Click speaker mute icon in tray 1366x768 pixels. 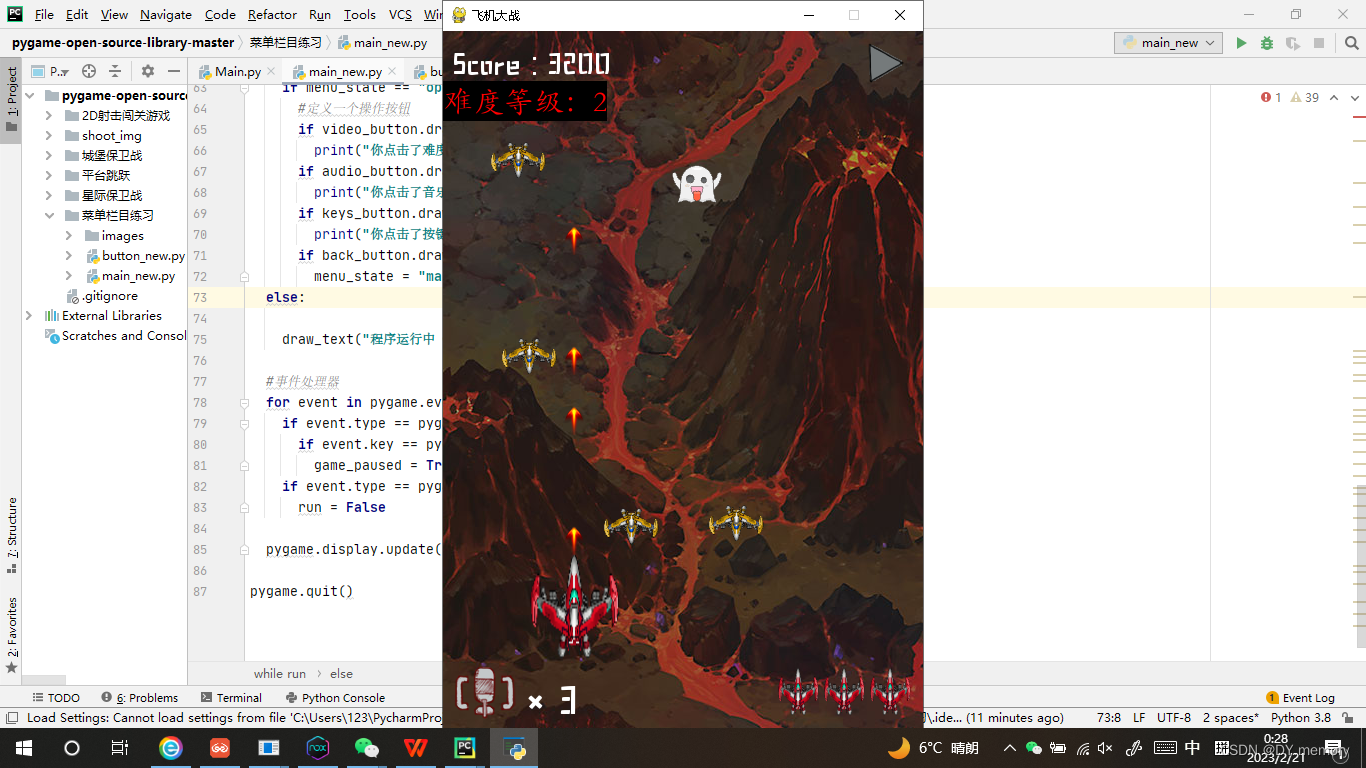(x=1106, y=748)
